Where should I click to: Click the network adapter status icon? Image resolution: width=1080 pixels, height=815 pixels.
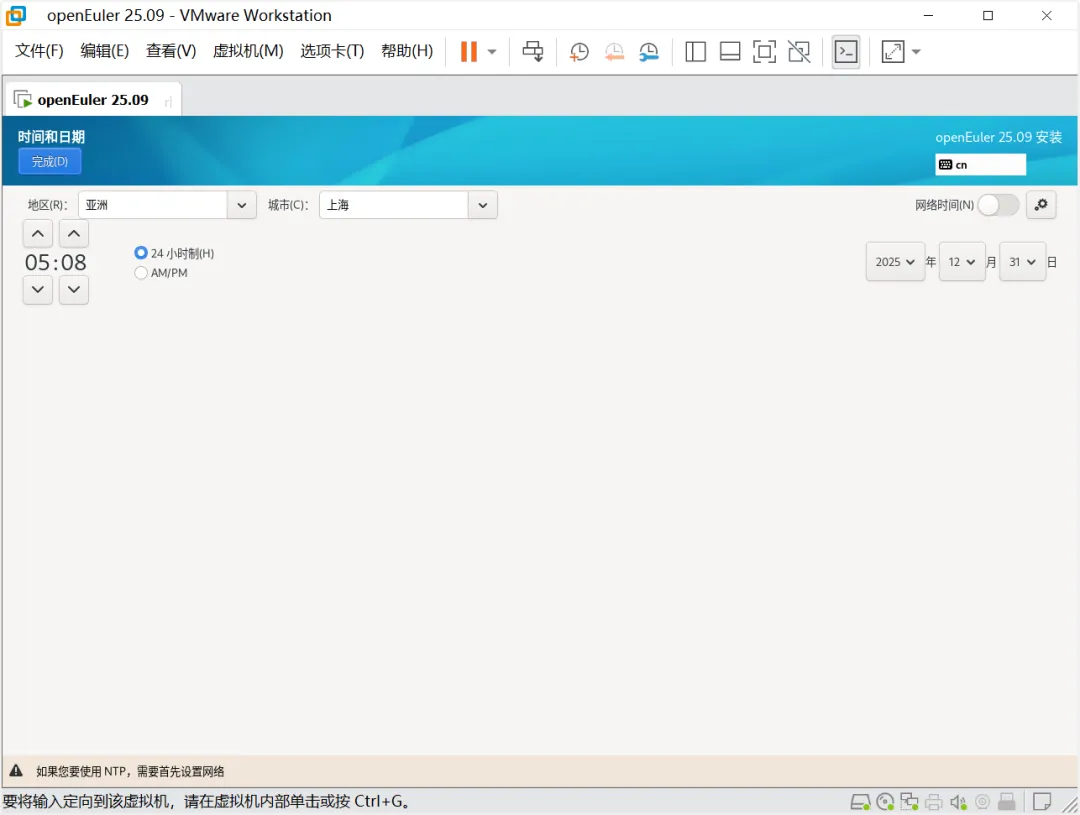click(909, 802)
